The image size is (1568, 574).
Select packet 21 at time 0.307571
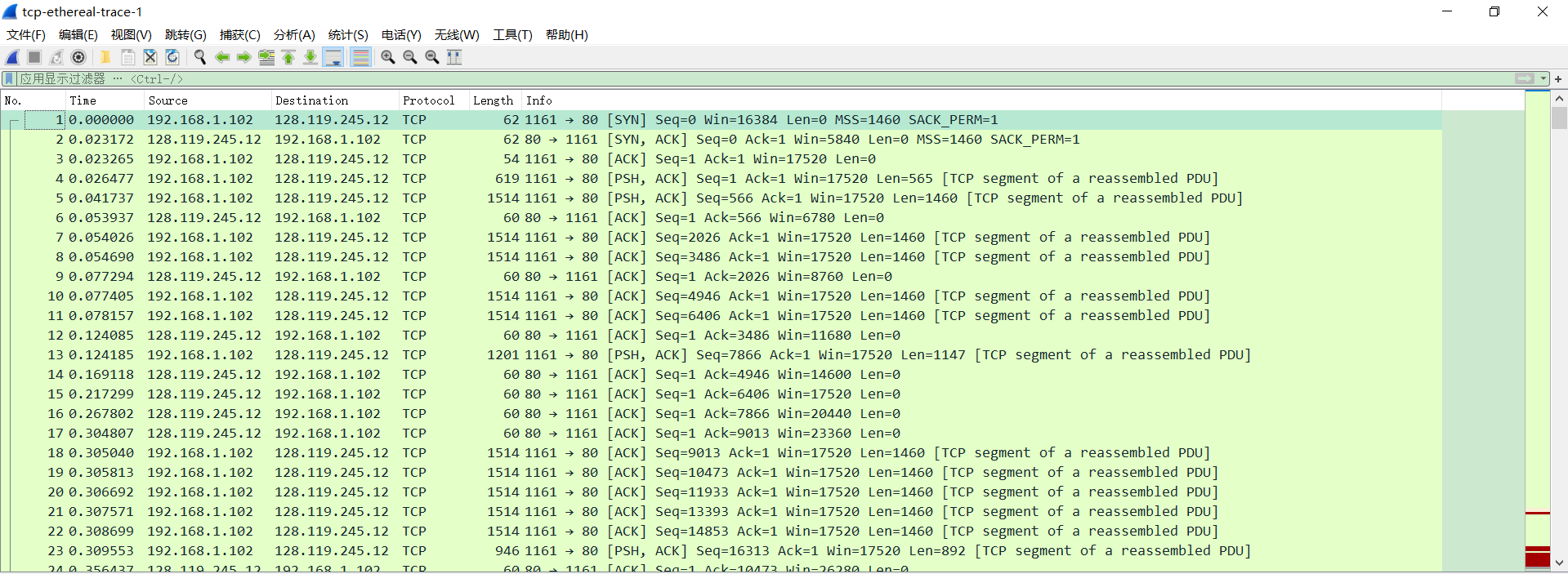tap(721, 512)
